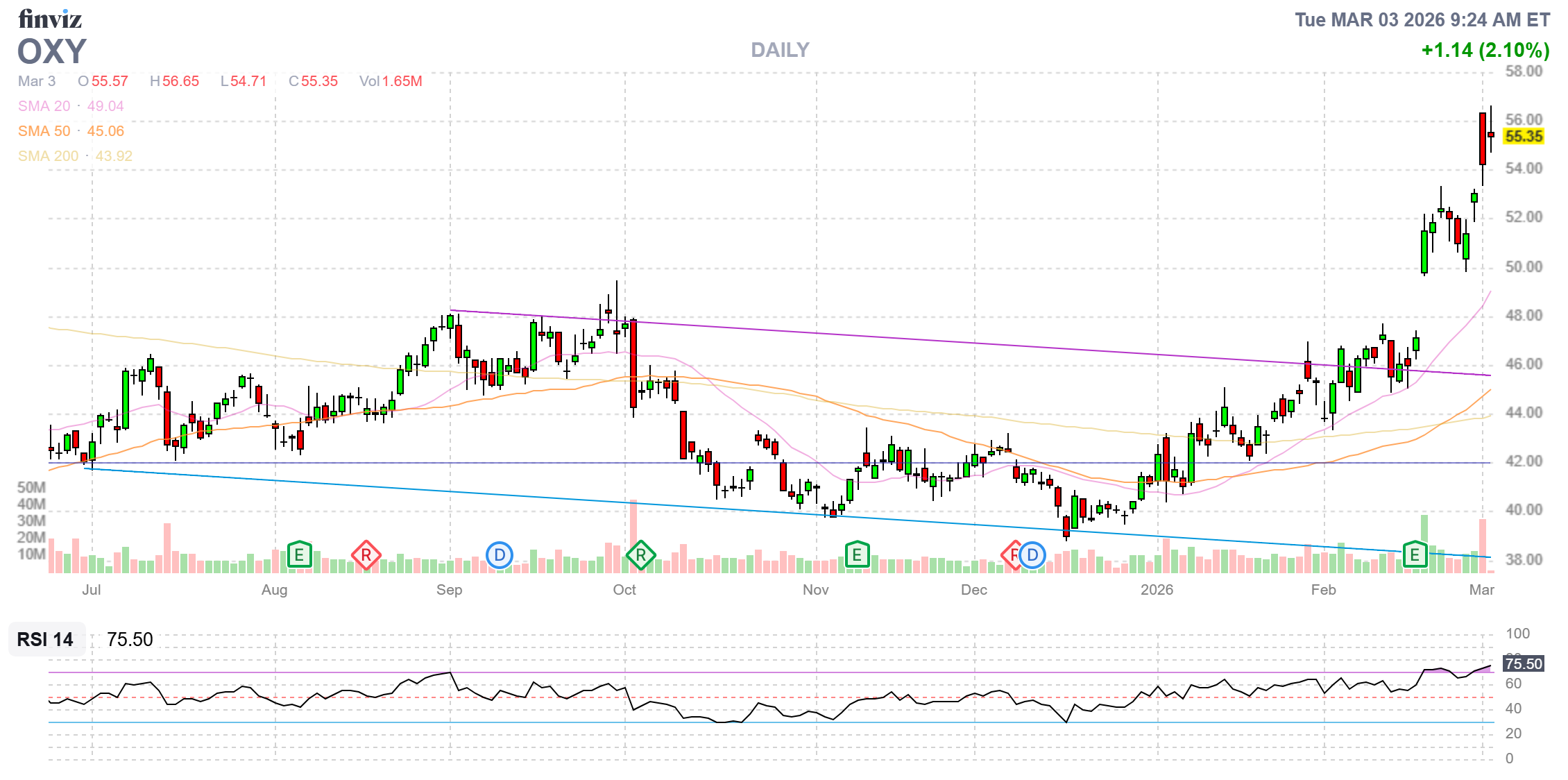
Task: Click the OXY ticker symbol
Action: (x=52, y=52)
